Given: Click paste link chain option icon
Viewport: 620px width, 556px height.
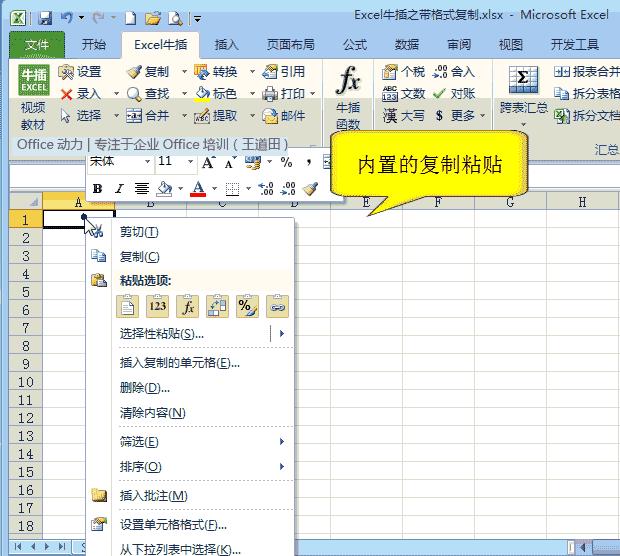Looking at the screenshot, I should [278, 306].
